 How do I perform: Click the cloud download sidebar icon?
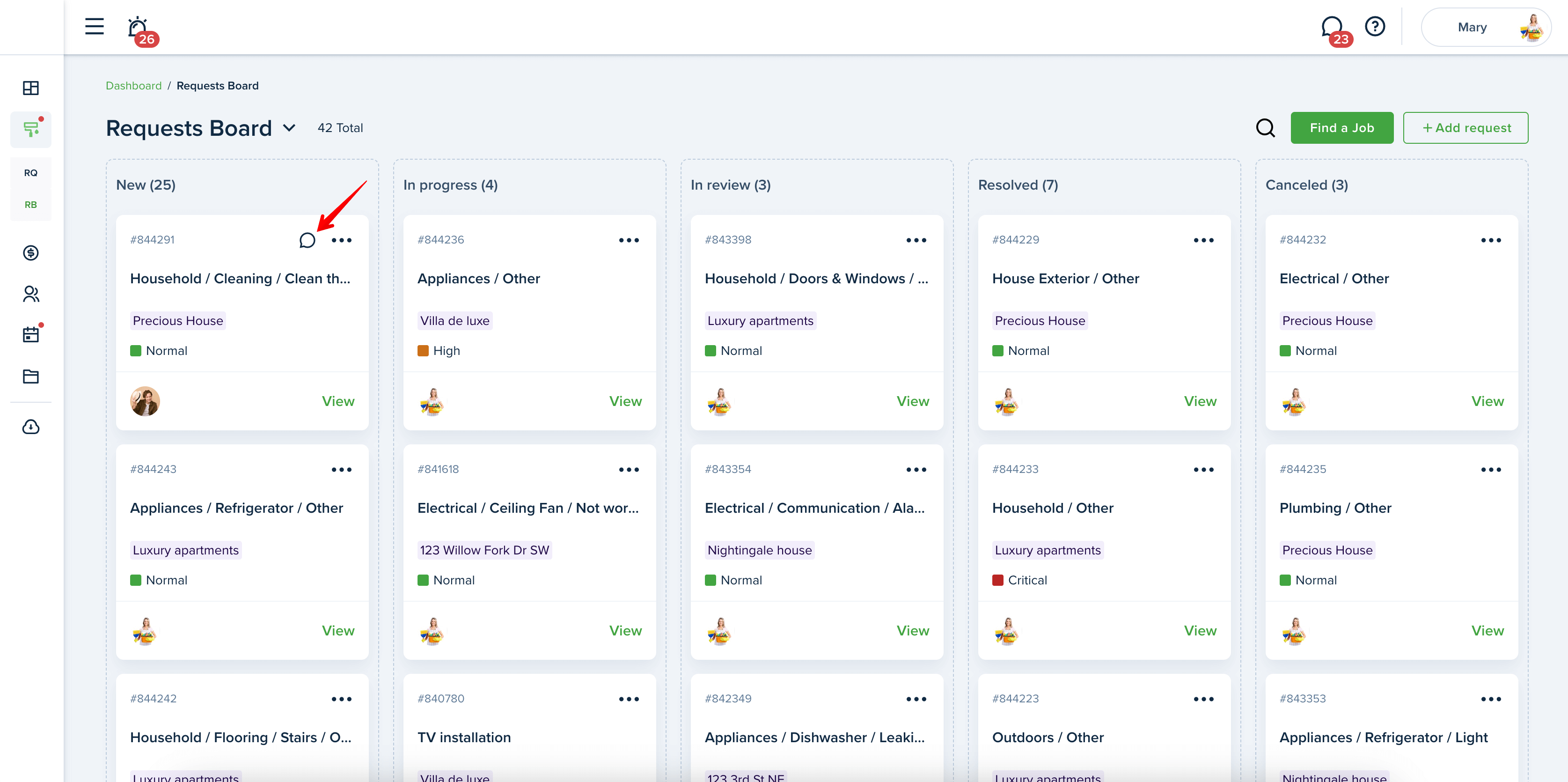pyautogui.click(x=30, y=426)
